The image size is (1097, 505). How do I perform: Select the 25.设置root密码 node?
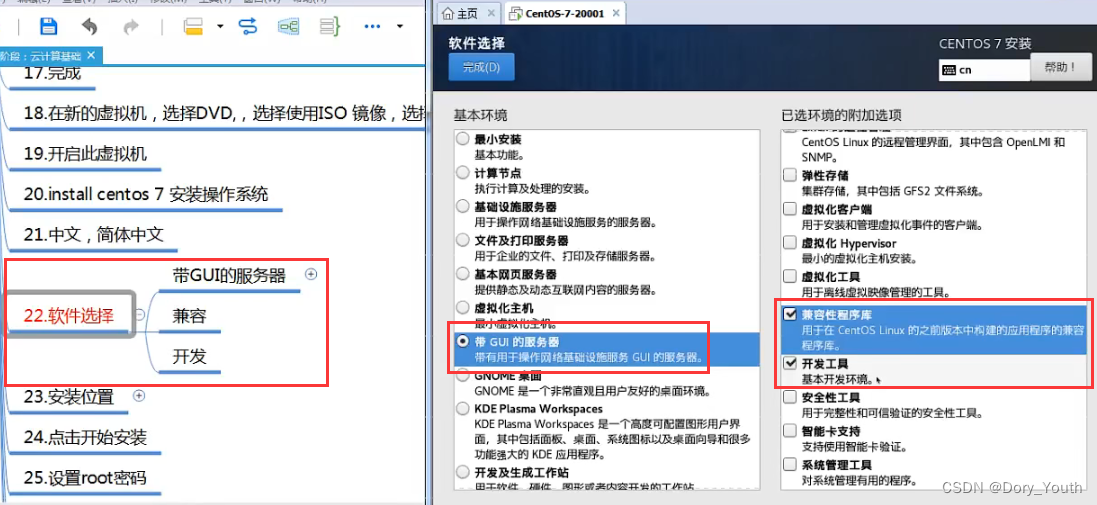(x=85, y=478)
